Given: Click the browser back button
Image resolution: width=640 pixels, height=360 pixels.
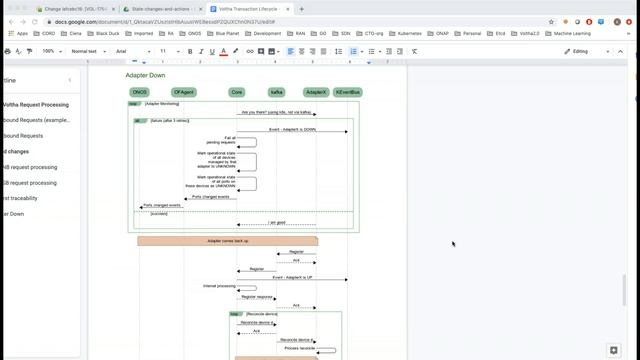Looking at the screenshot, I should [11, 22].
